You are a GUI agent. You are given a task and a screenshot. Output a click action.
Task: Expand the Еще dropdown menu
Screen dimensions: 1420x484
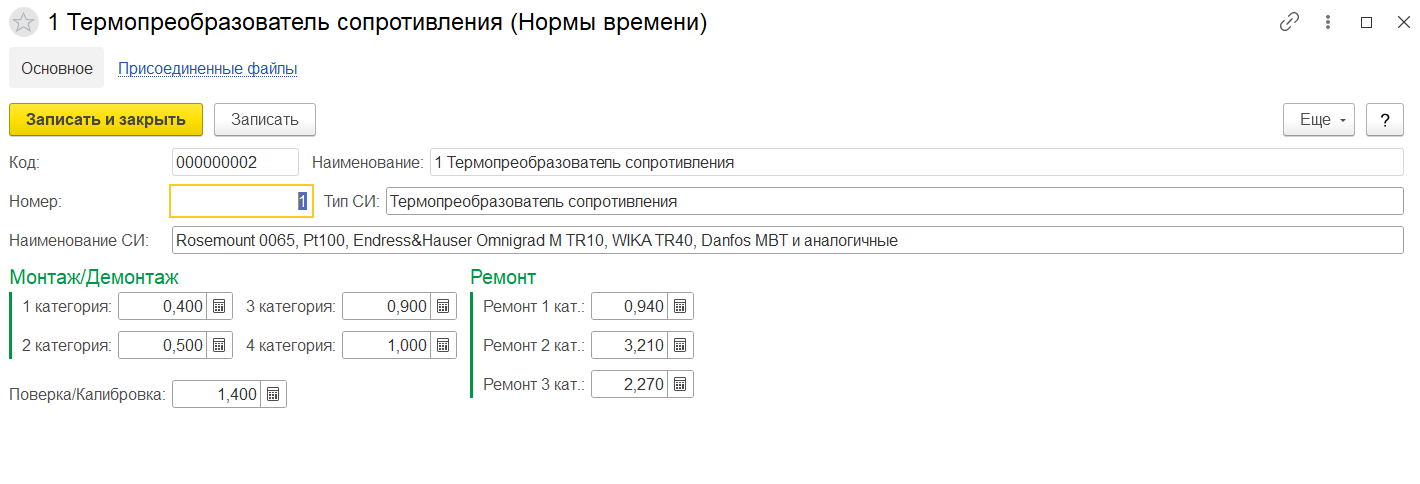[x=1319, y=120]
